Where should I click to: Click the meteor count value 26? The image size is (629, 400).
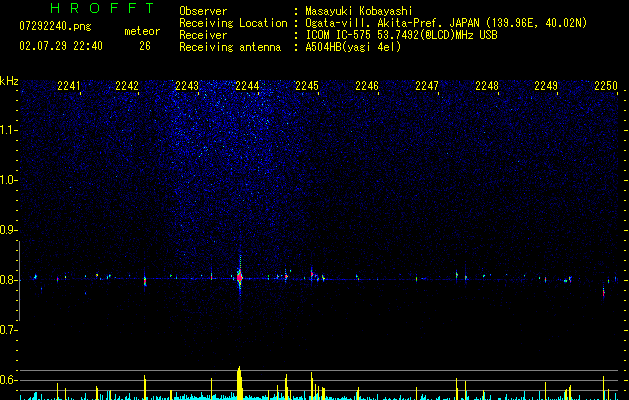[145, 46]
